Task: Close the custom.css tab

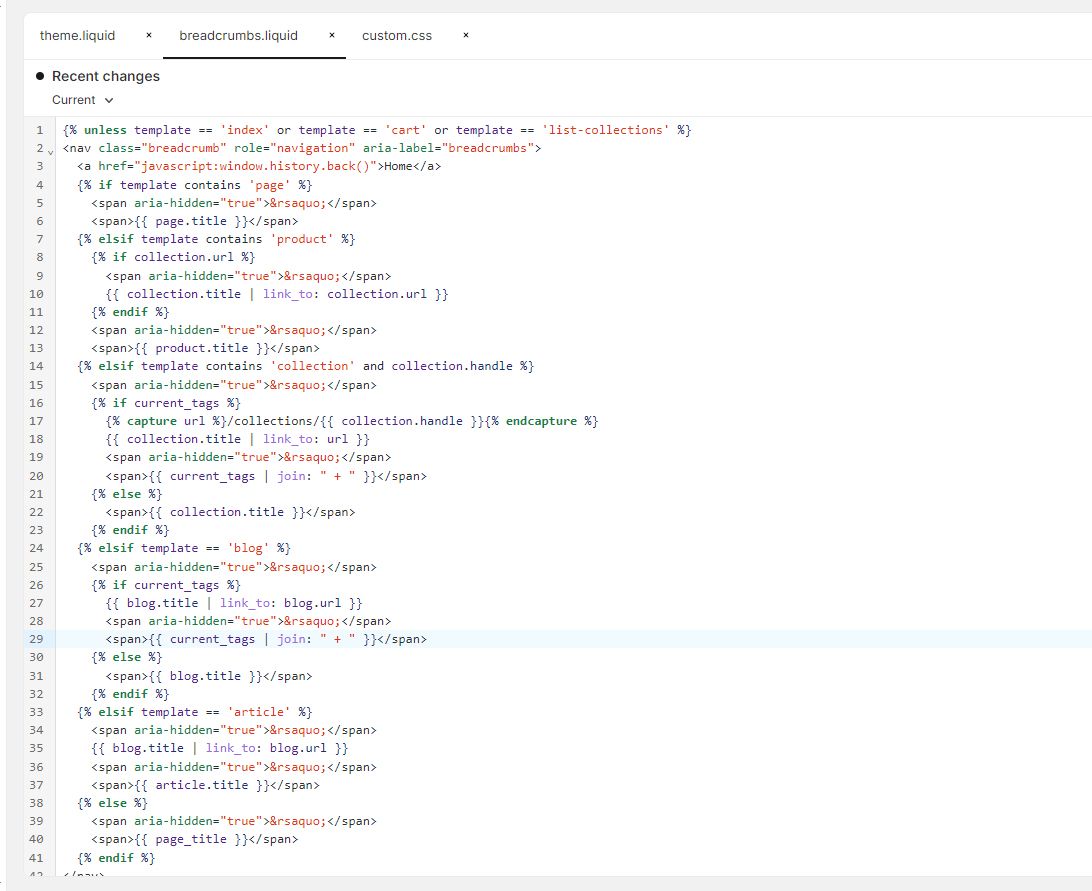Action: (x=466, y=36)
